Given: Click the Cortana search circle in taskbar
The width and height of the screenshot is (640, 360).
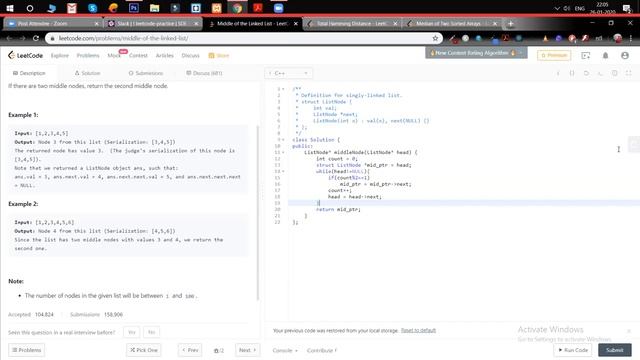Looking at the screenshot, I should (30, 8).
